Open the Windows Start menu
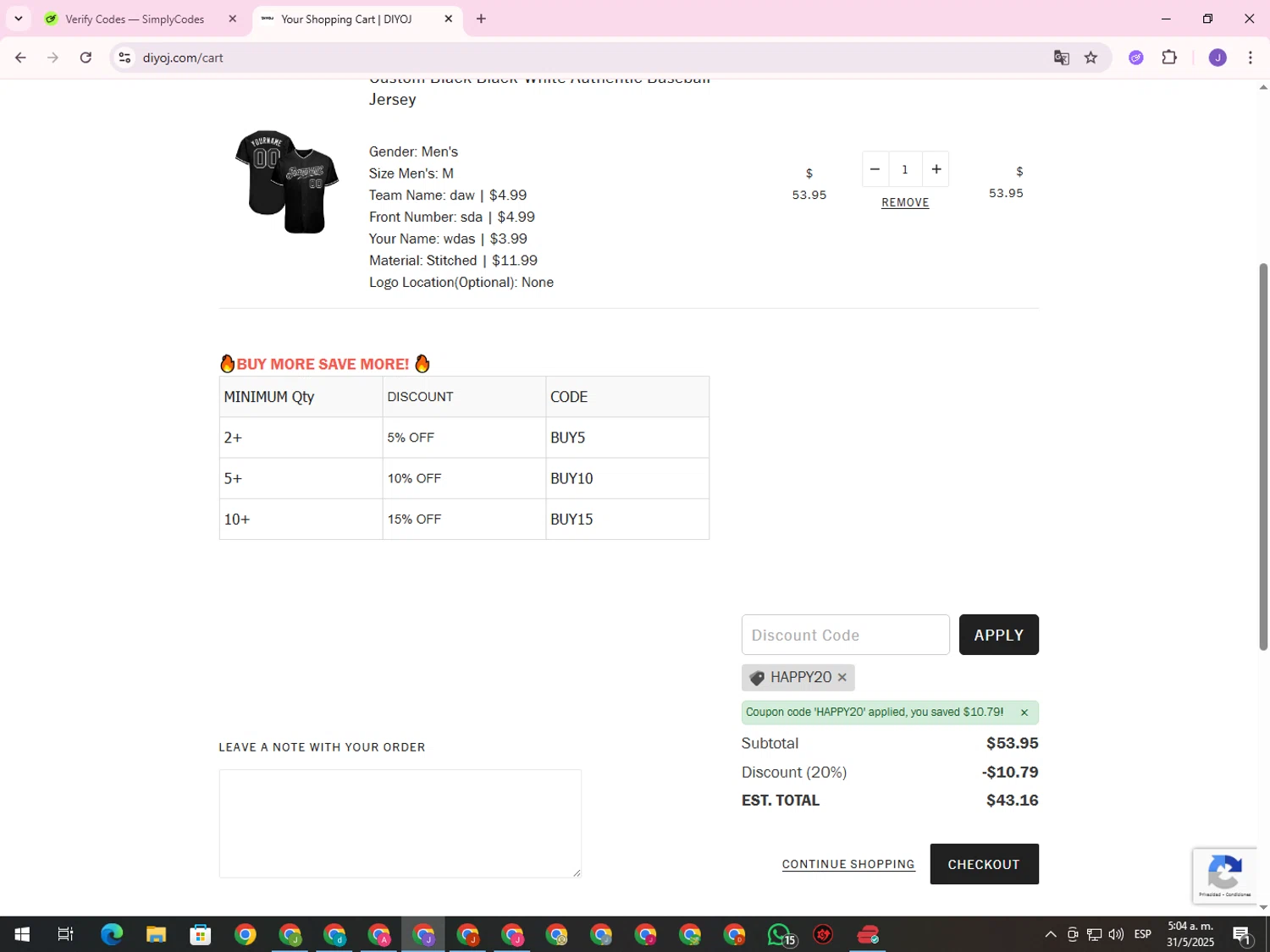Image resolution: width=1270 pixels, height=952 pixels. coord(22,934)
